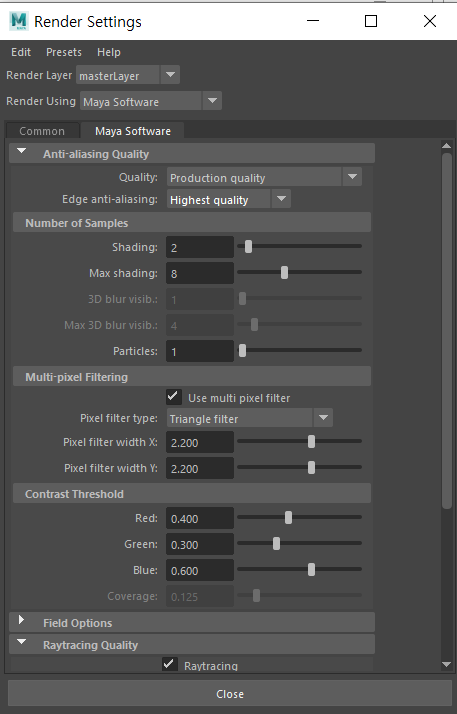Viewport: 457px width, 714px height.
Task: Click the scrollbar up arrow
Action: 446,146
